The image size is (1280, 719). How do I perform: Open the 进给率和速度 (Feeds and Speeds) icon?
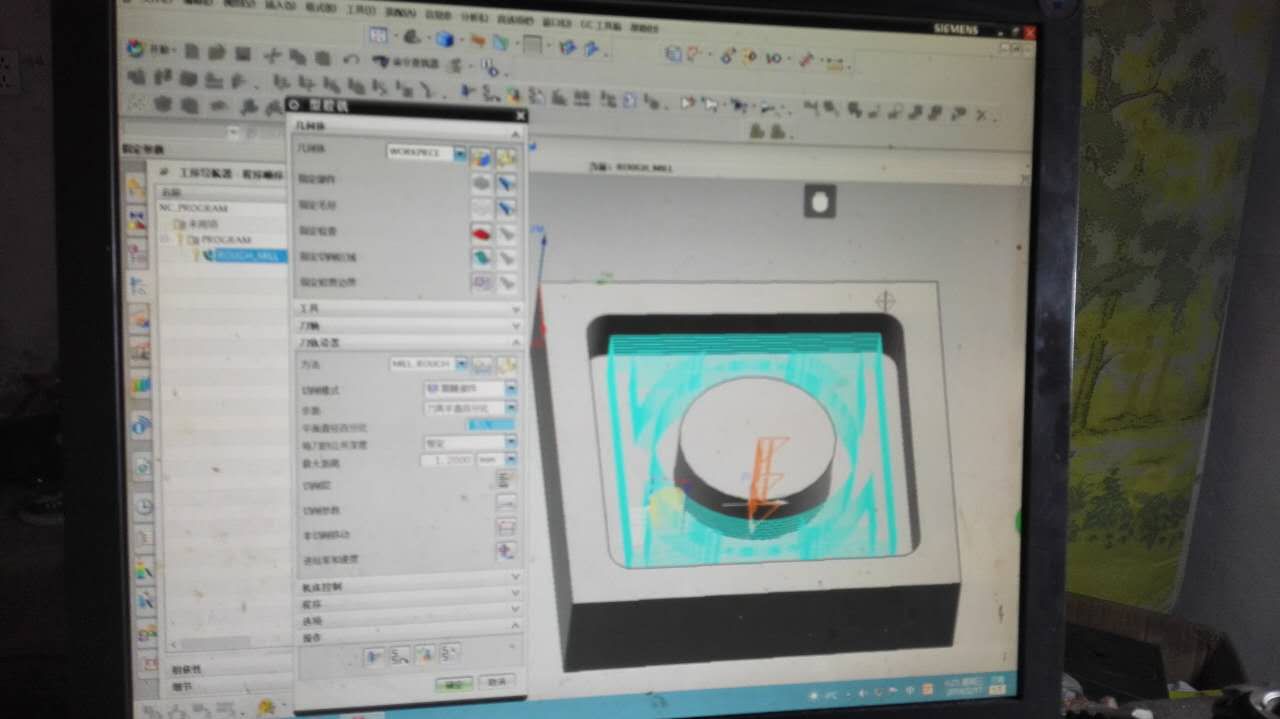(506, 551)
